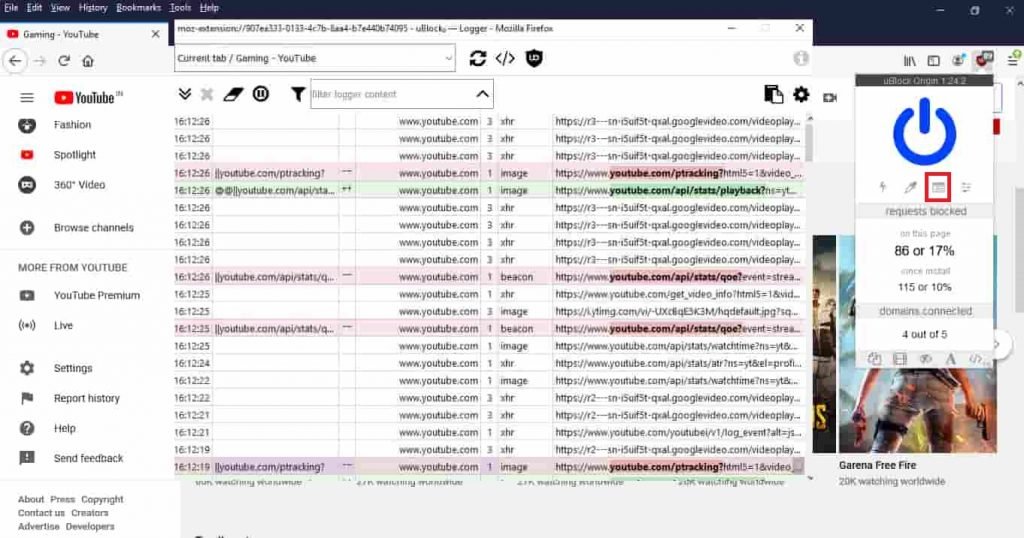This screenshot has height=538, width=1024.
Task: Open the Firefox library icon
Action: coord(910,61)
